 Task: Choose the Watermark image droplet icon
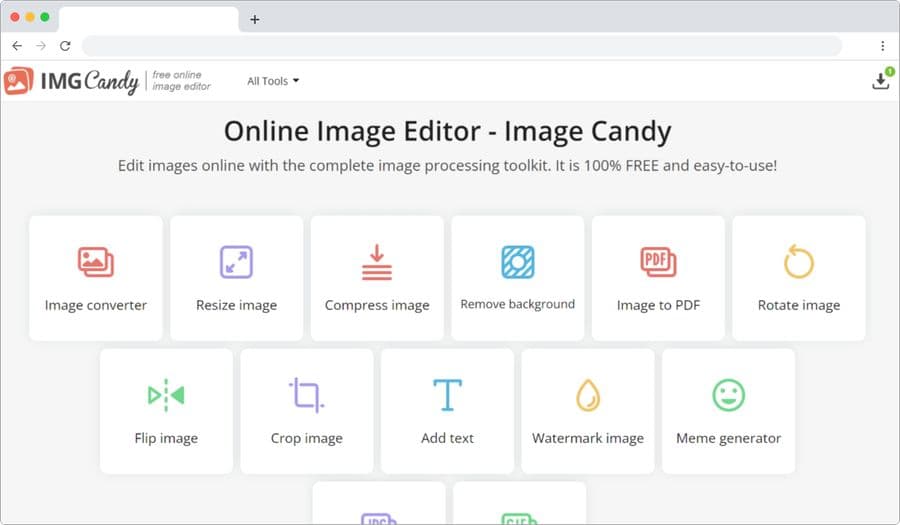pos(588,395)
